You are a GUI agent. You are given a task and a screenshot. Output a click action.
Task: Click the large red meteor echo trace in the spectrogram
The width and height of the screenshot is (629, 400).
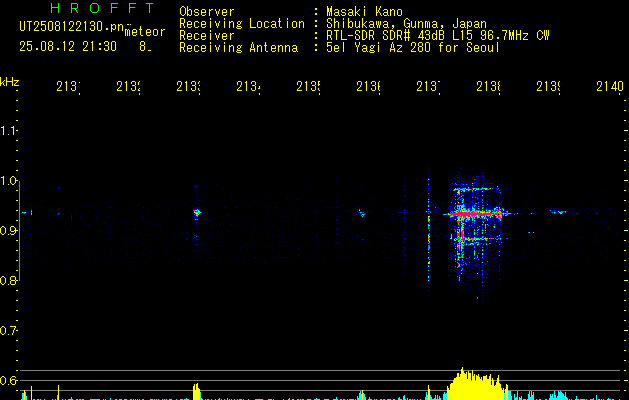point(475,214)
